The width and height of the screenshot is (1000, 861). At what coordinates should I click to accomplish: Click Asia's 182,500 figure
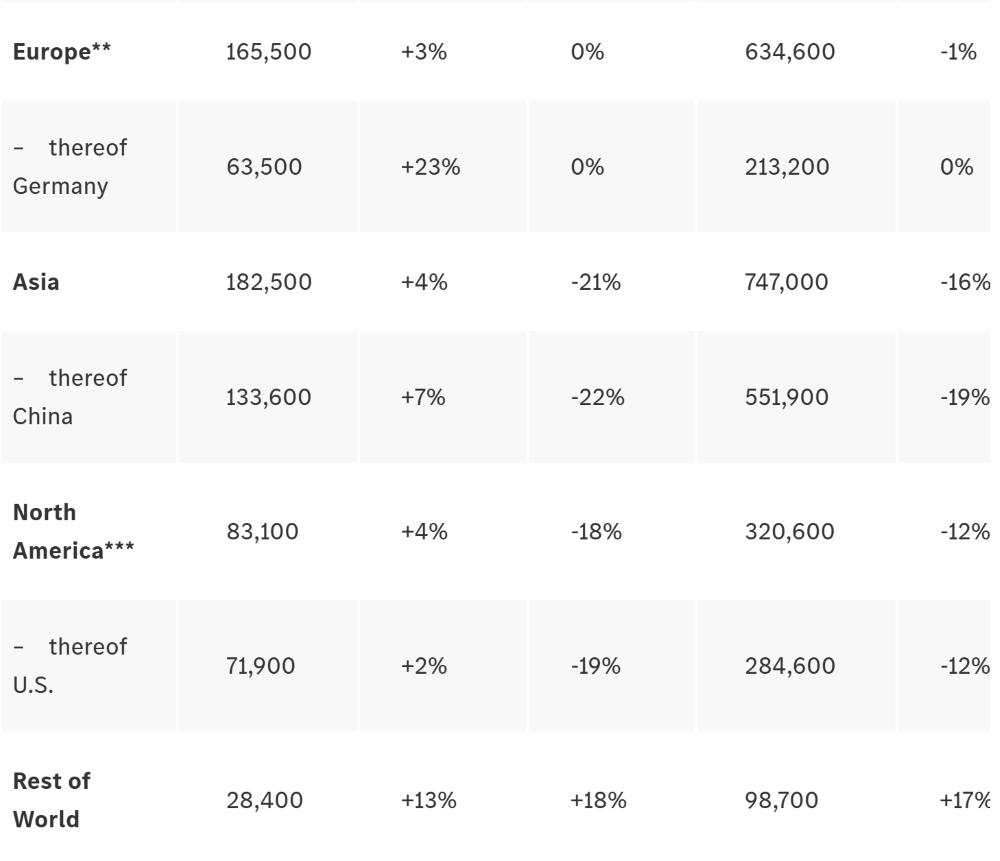[x=269, y=282]
